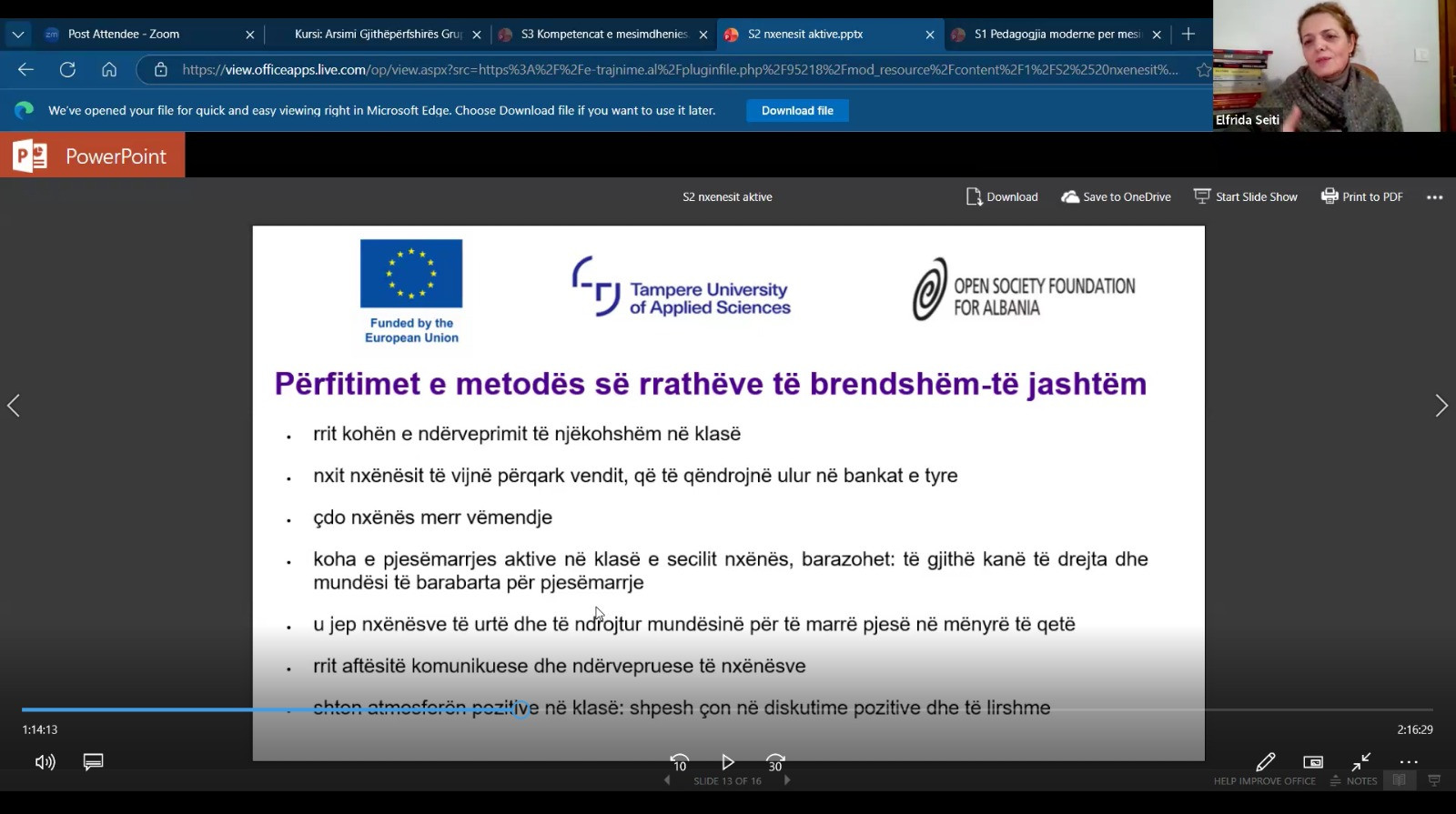Viewport: 1456px width, 814px height.
Task: Go to the previous slide arrow on the left
Action: coord(14,406)
